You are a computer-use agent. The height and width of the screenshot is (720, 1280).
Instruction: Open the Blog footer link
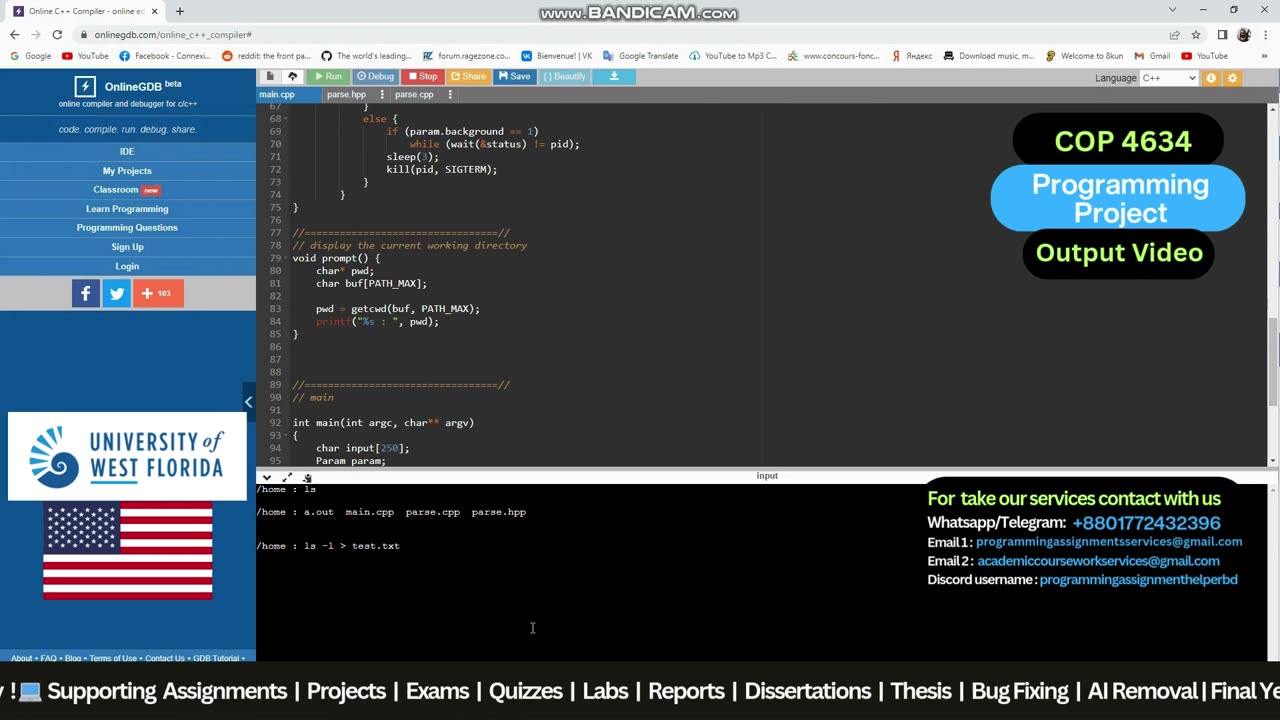[73, 658]
